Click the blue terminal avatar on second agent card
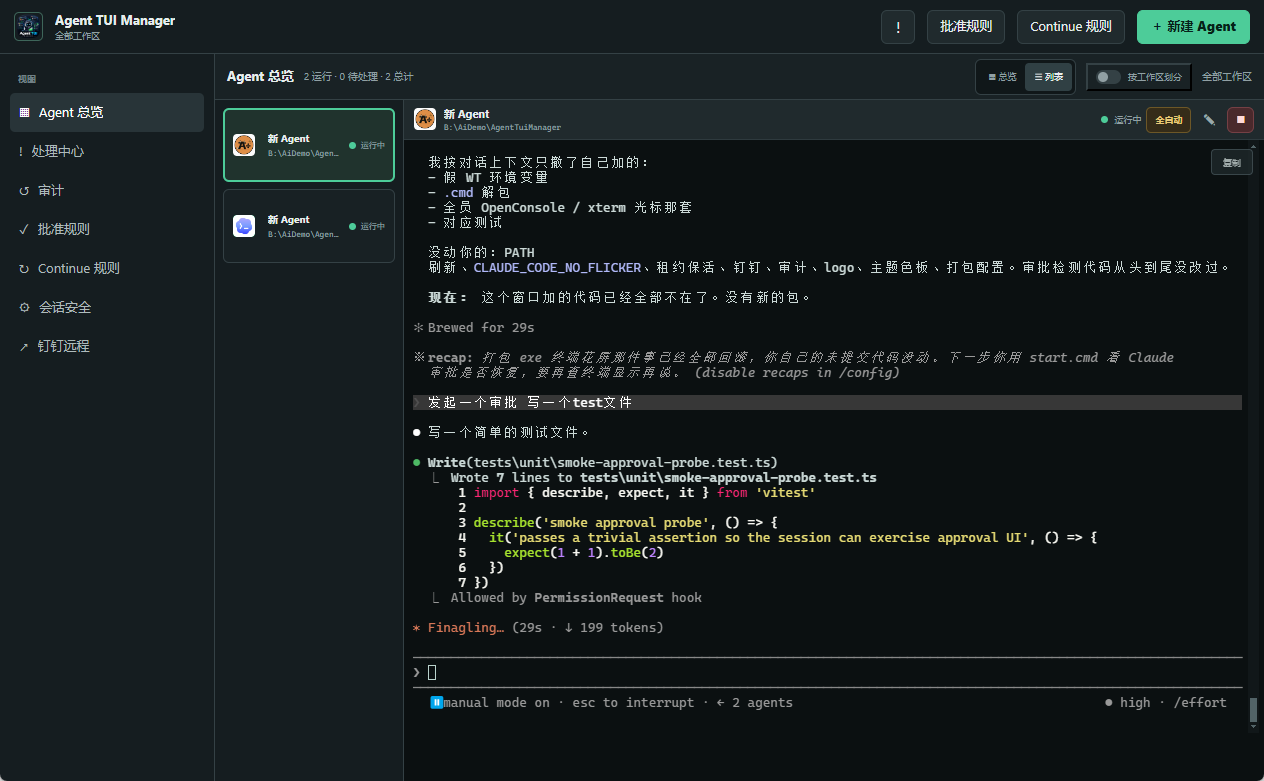 click(x=244, y=226)
